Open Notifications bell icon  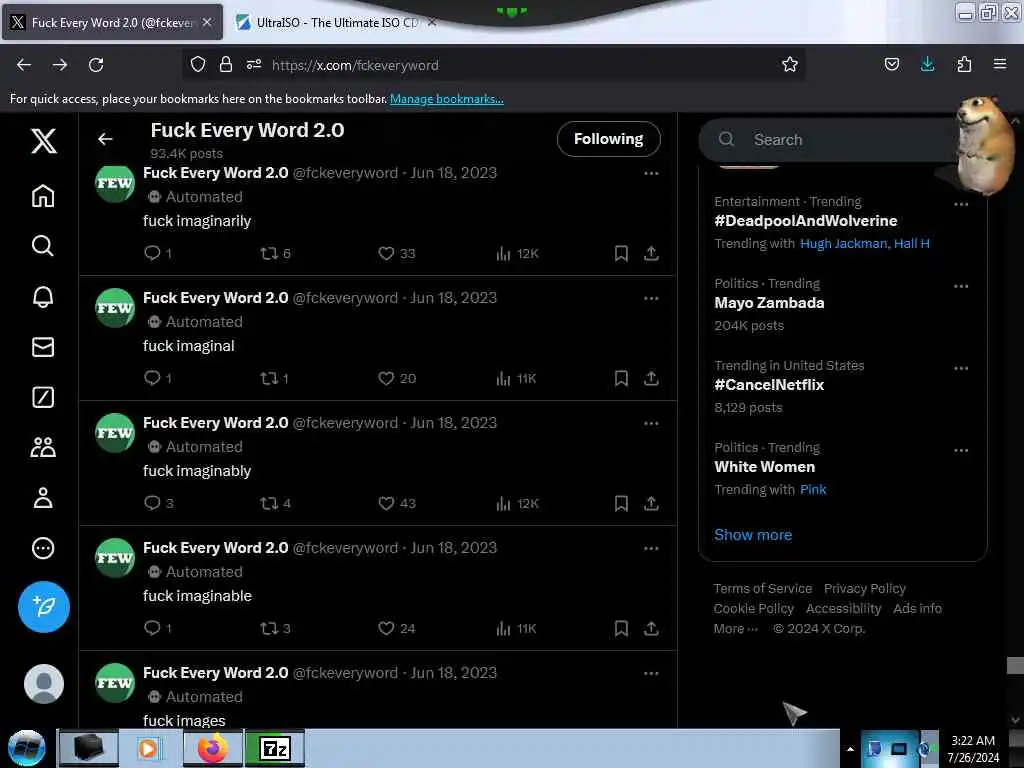pyautogui.click(x=43, y=296)
